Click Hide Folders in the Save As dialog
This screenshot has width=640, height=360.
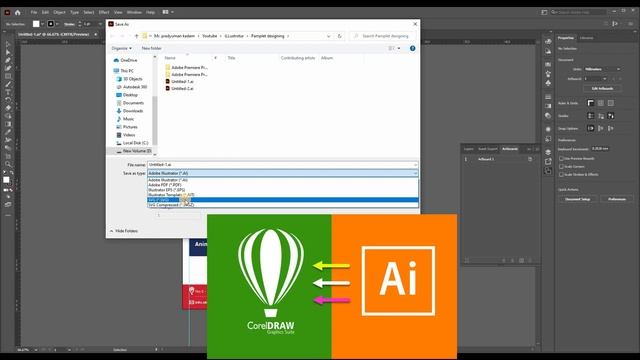[x=124, y=231]
